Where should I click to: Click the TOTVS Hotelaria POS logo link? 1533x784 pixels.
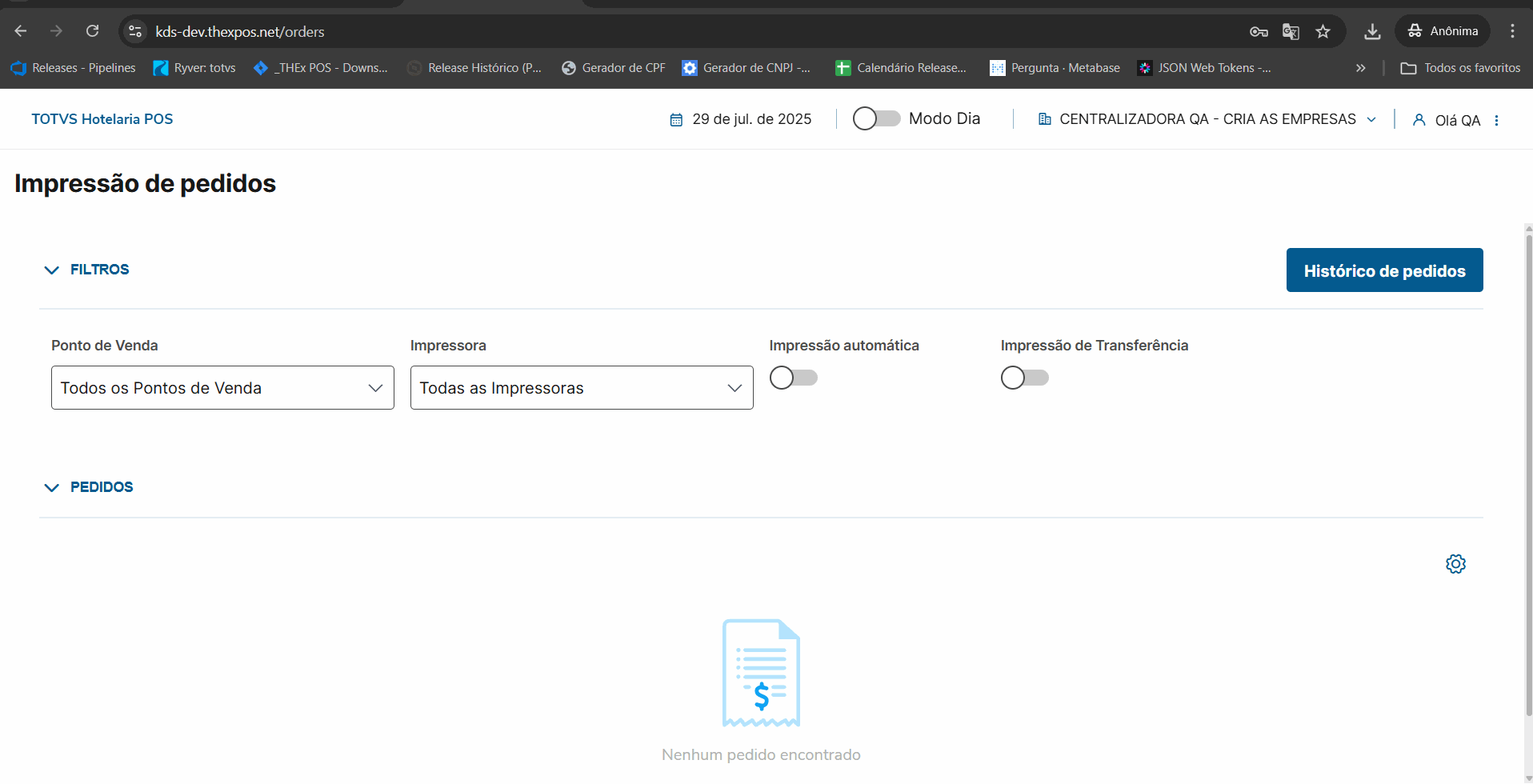pos(102,119)
